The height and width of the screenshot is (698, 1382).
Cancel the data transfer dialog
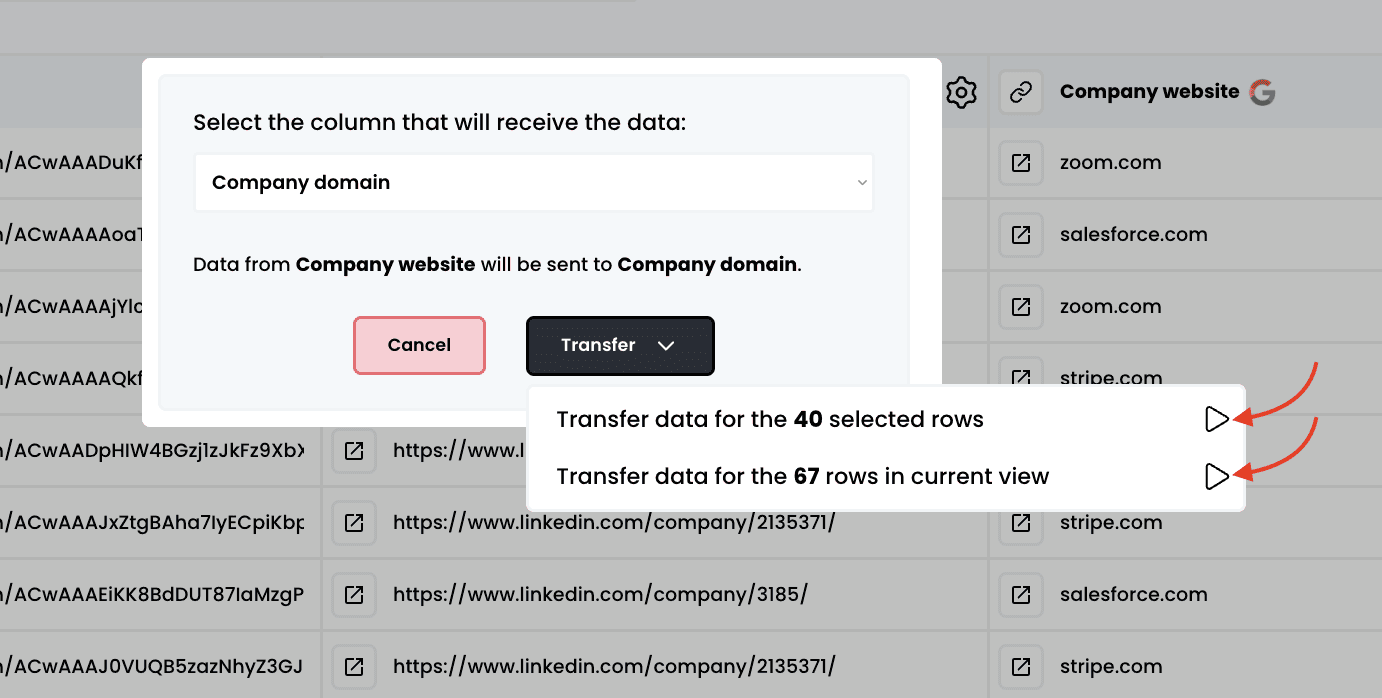click(x=419, y=346)
